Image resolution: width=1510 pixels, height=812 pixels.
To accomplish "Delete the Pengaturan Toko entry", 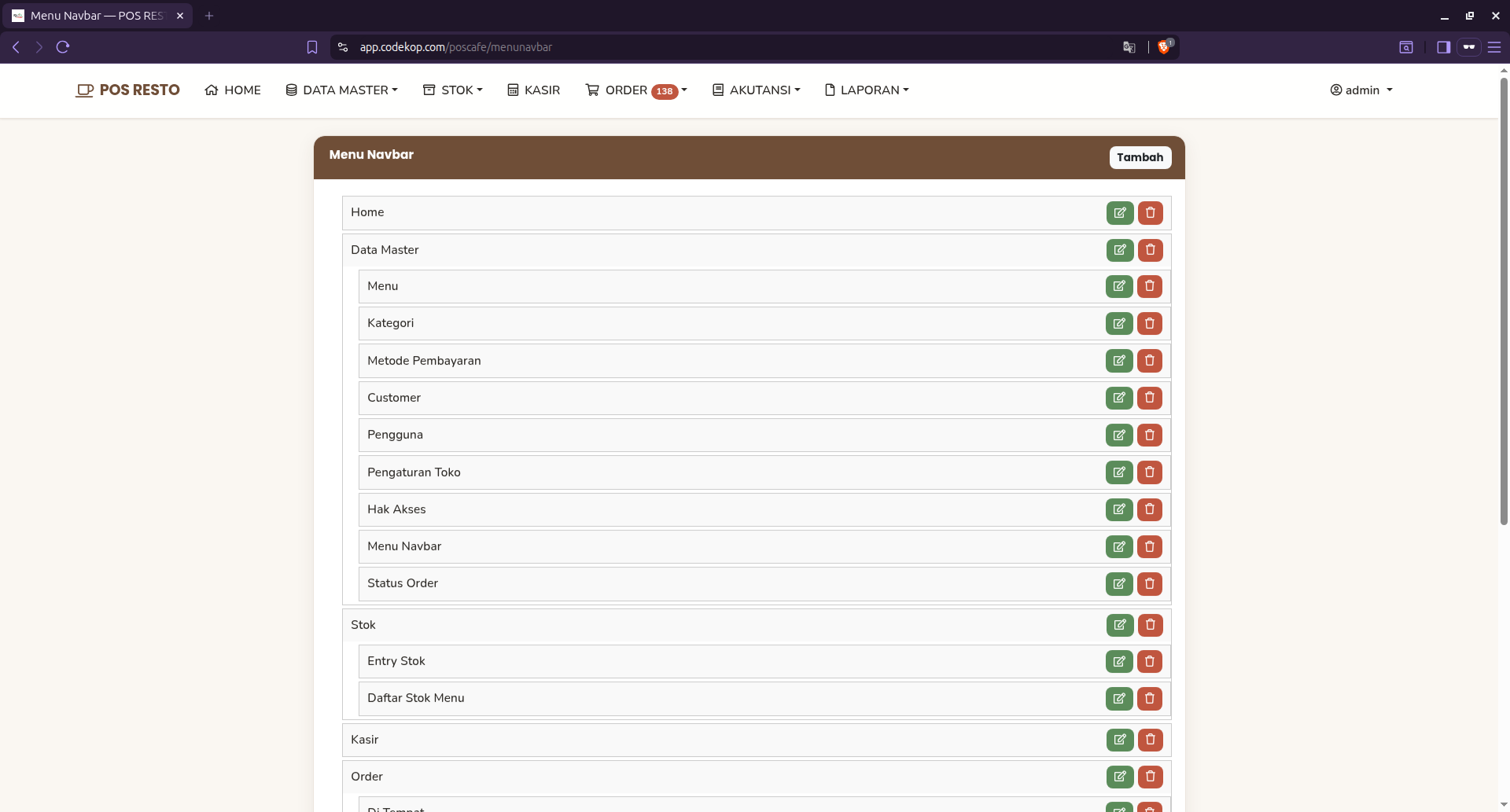I will coord(1149,472).
